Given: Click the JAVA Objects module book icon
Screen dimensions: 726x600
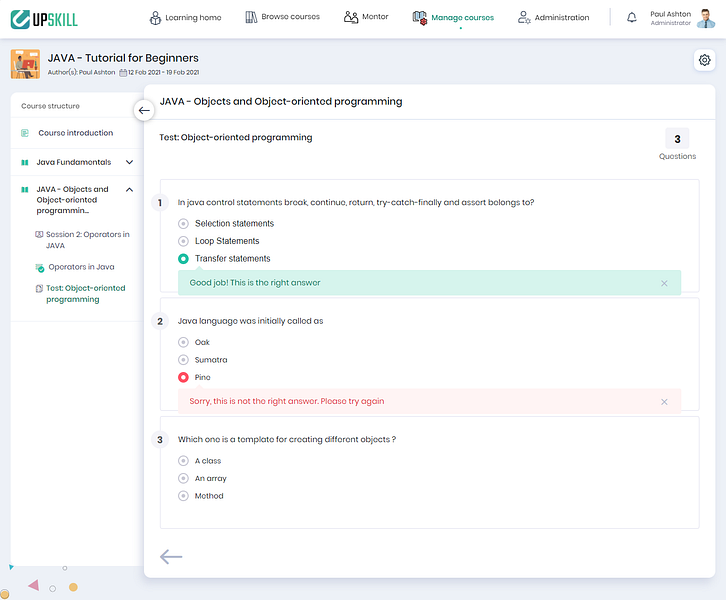Looking at the screenshot, I should (25, 189).
